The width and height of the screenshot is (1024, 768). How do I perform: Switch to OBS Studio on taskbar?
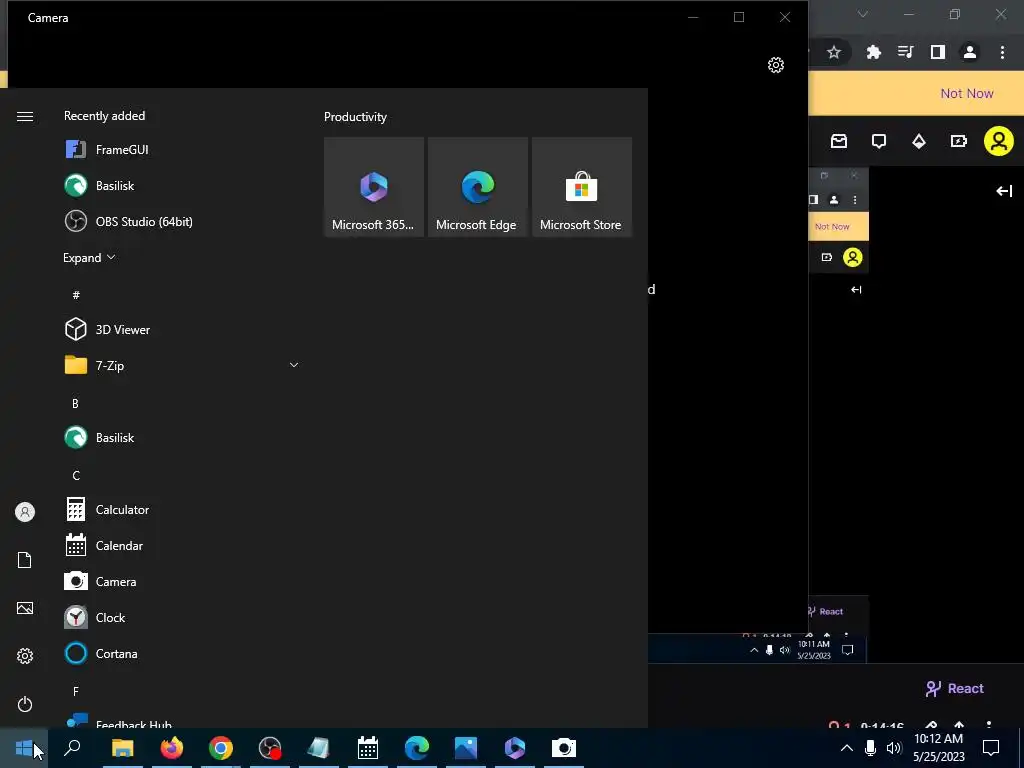[x=270, y=748]
